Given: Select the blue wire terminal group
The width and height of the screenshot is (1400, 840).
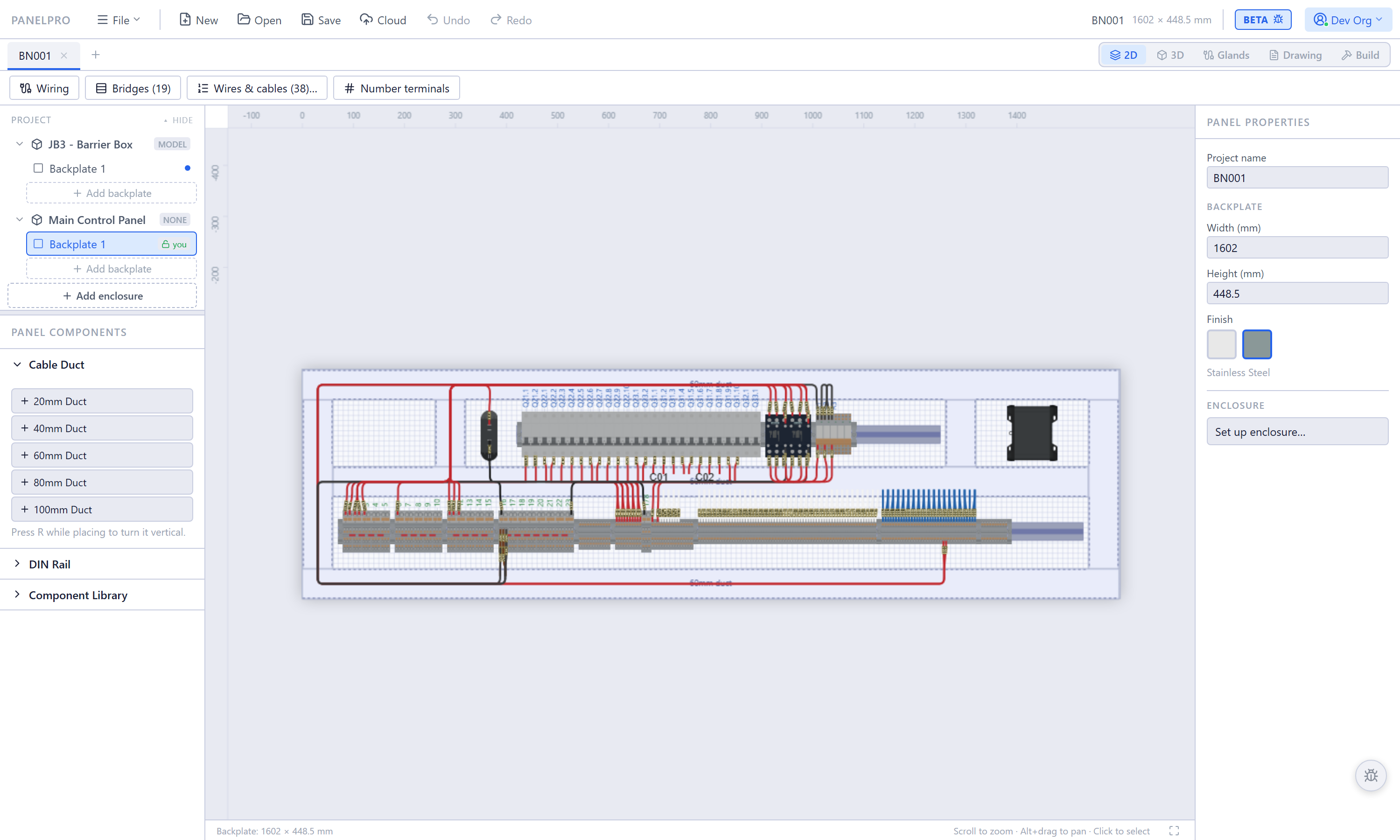Looking at the screenshot, I should click(929, 505).
